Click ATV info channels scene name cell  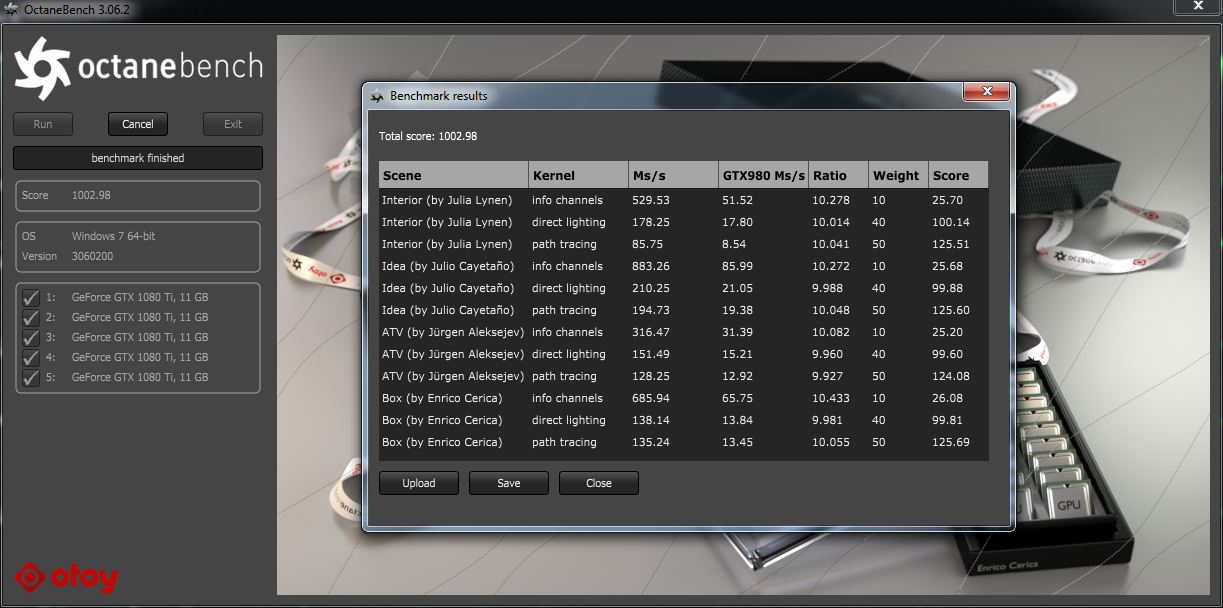click(x=453, y=332)
